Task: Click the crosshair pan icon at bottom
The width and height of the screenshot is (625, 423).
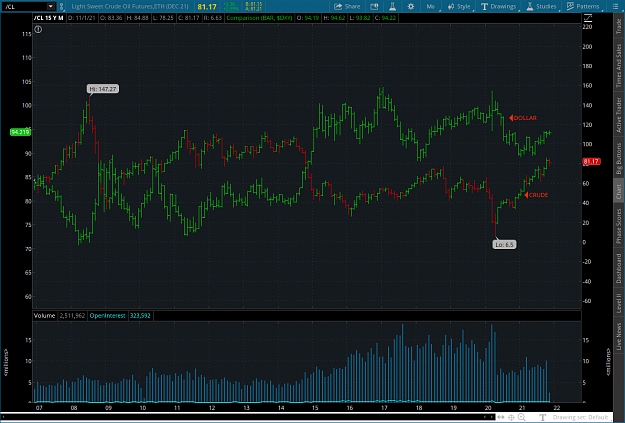Action: coord(511,417)
